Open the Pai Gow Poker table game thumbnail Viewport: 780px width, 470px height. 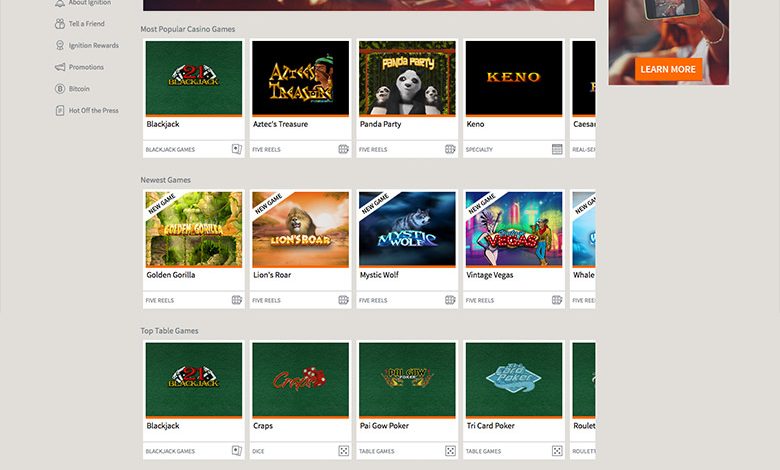coord(407,379)
